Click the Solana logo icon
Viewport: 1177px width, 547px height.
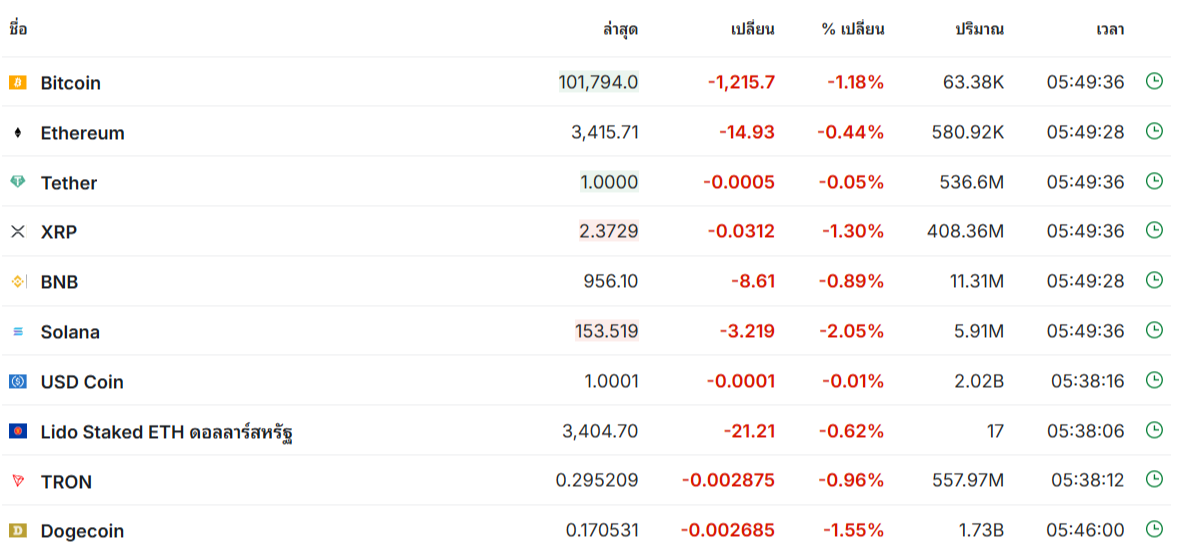point(18,332)
